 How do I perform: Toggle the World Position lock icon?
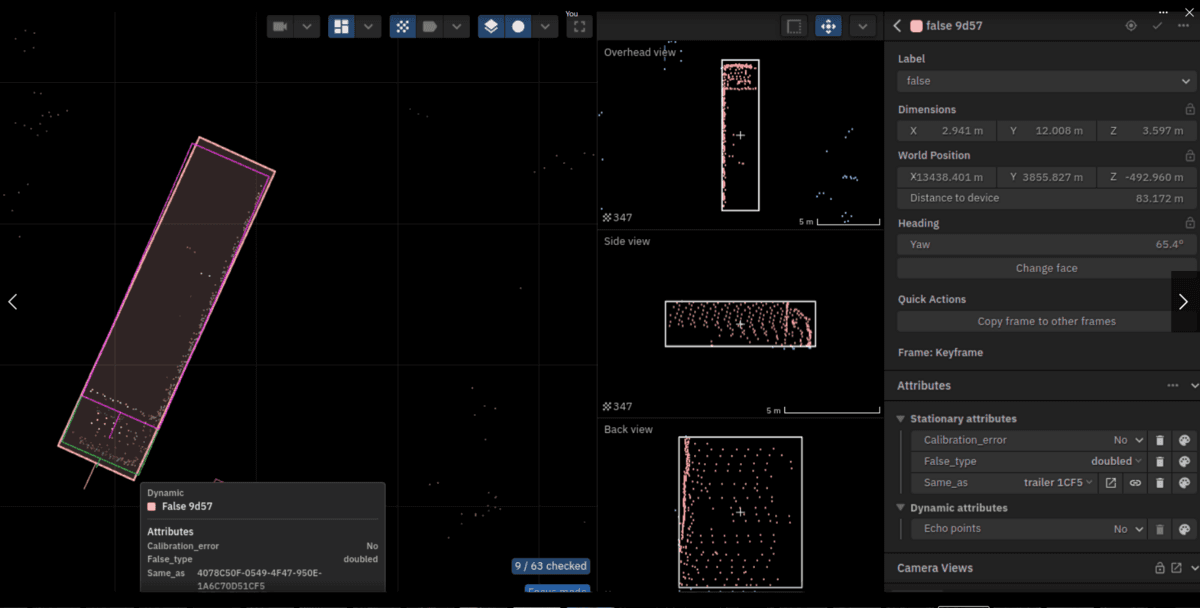tap(1189, 156)
